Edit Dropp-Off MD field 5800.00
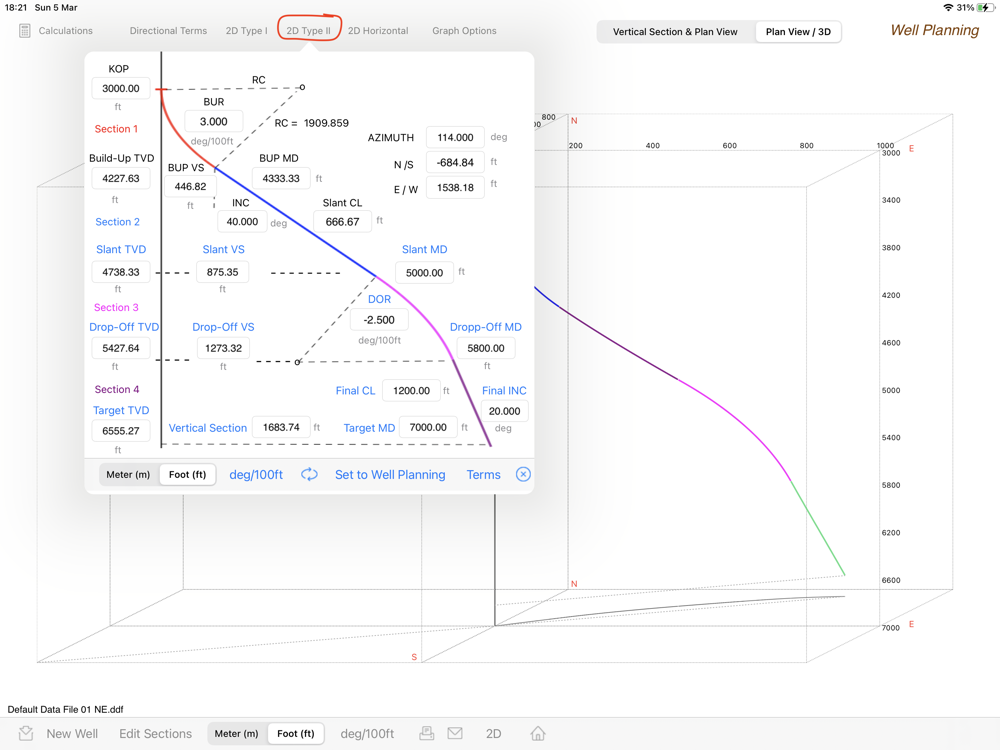Image resolution: width=1000 pixels, height=750 pixels. coord(486,348)
